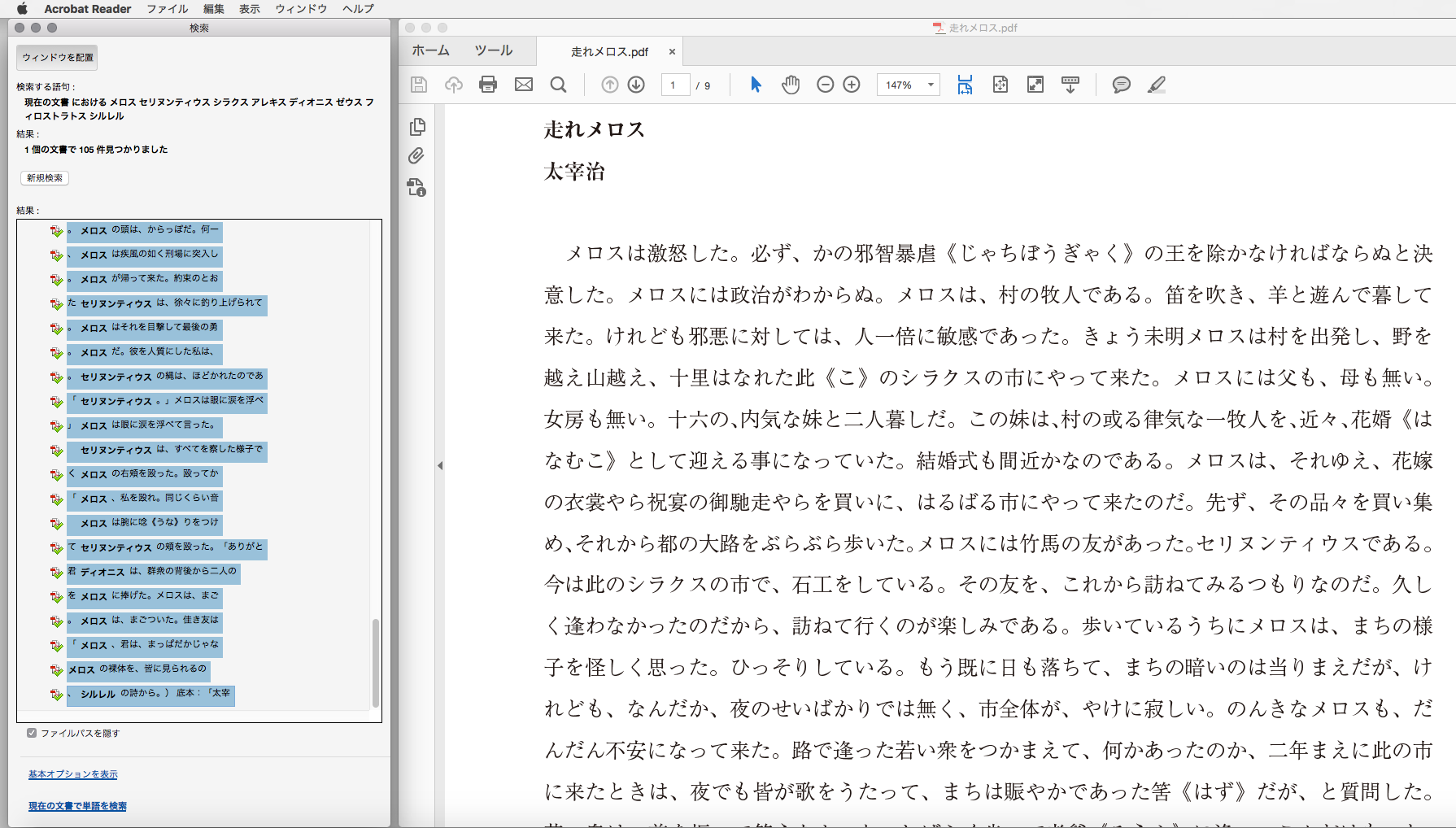
Task: Open the ヘルプ menu
Action: click(x=358, y=8)
